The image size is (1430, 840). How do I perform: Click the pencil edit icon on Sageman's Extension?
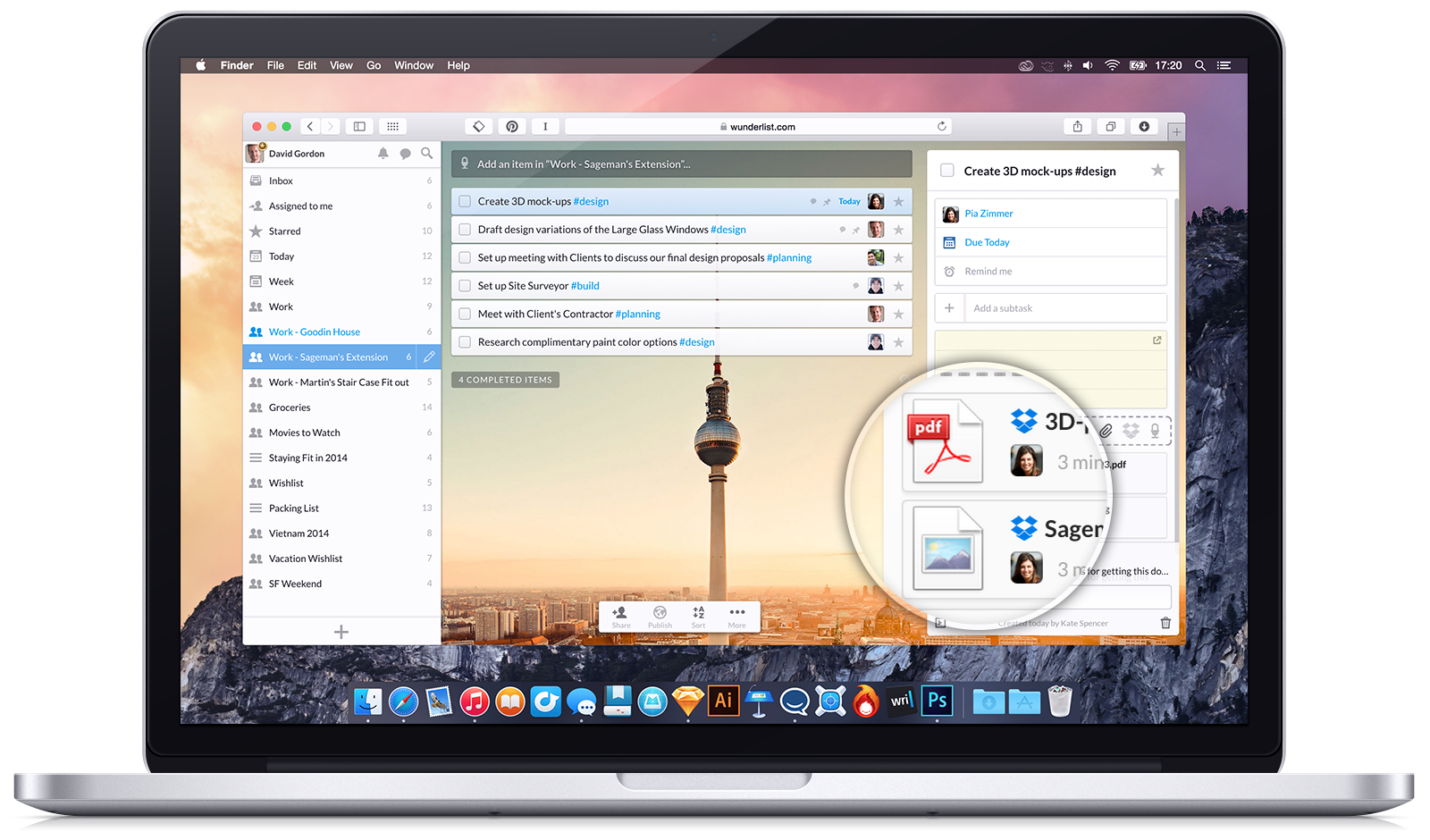[x=429, y=357]
